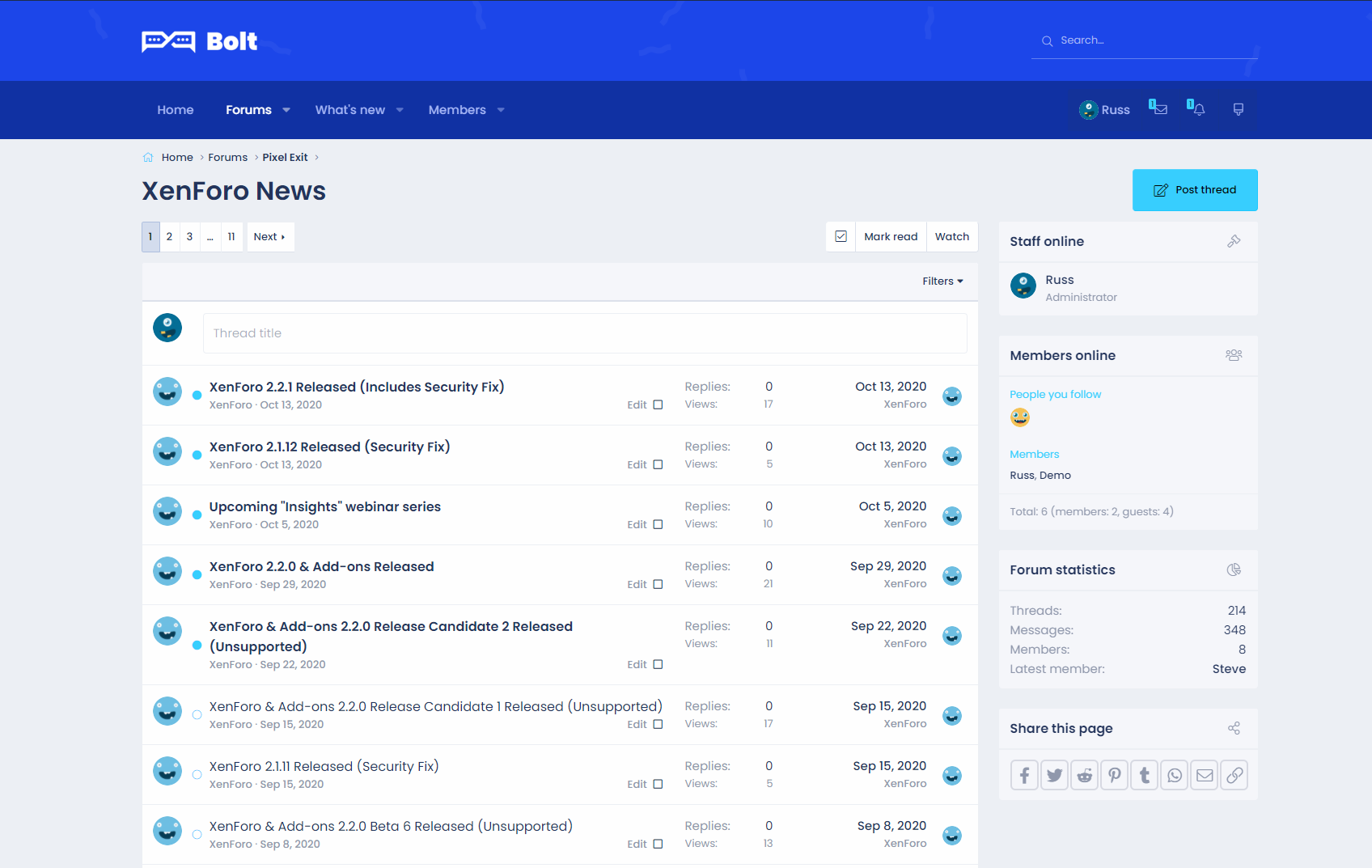Open the XenForo 2.2.0 & Add-ons Released thread
This screenshot has width=1372, height=868.
point(321,566)
